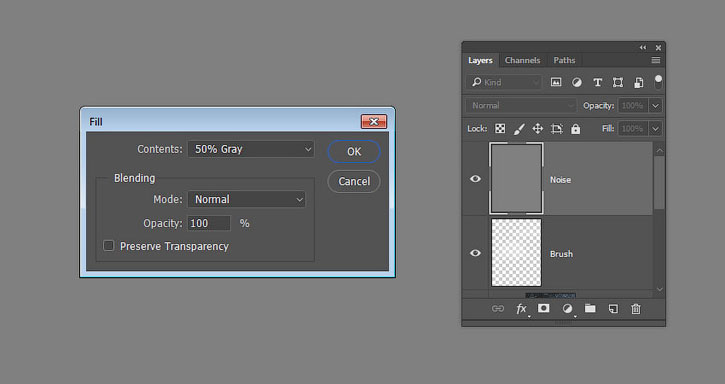The width and height of the screenshot is (725, 384).
Task: Switch to the Paths tab
Action: pyautogui.click(x=564, y=60)
